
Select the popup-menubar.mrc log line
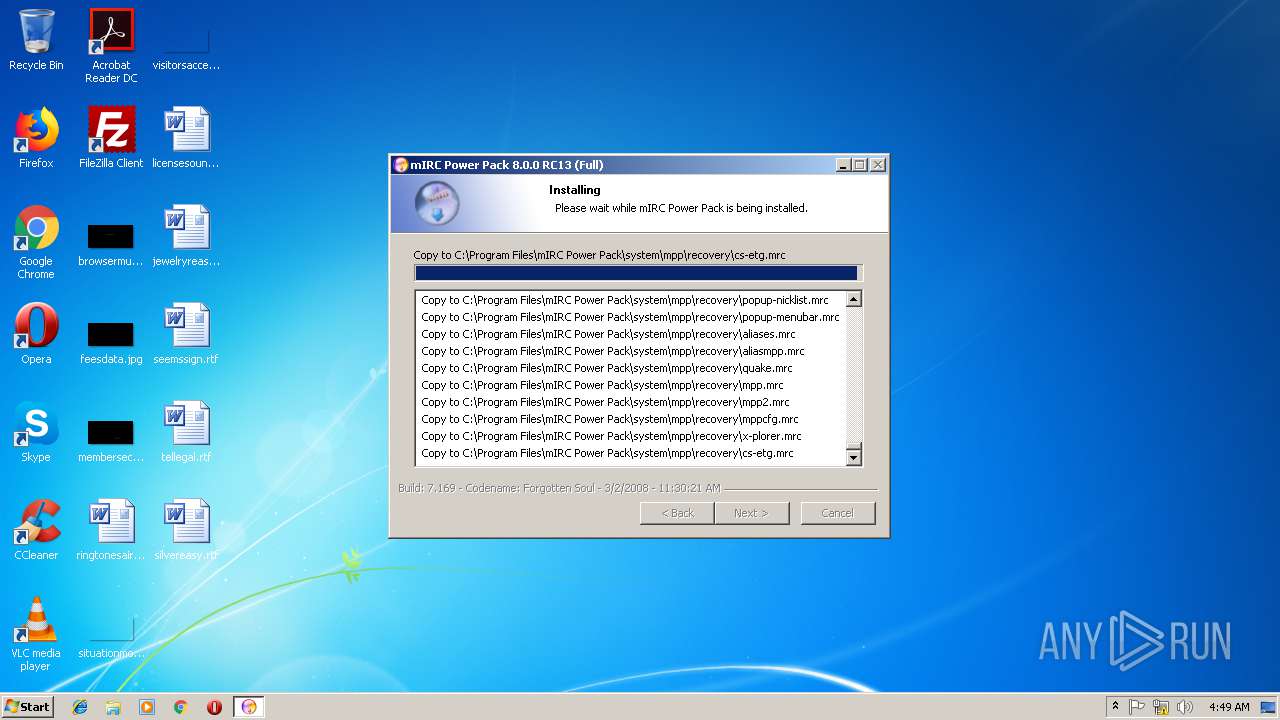pos(630,317)
